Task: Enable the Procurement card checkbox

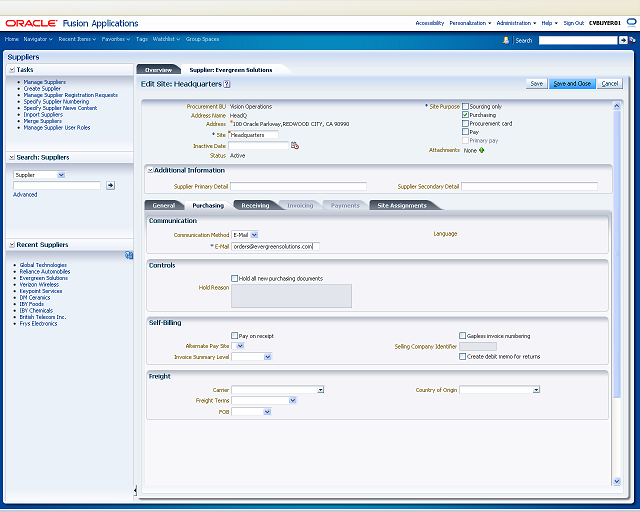Action: (x=465, y=123)
